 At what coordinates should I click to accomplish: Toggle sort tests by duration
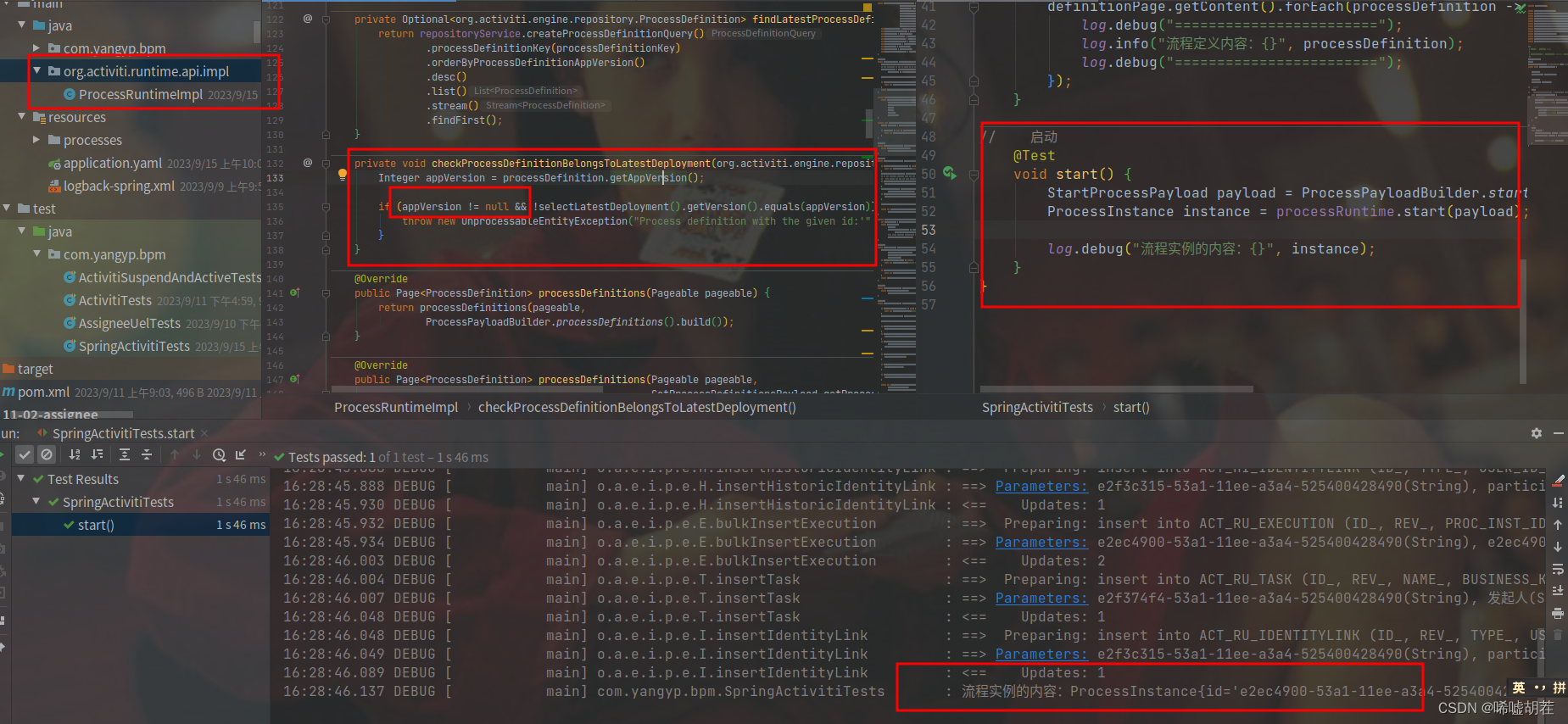(97, 455)
